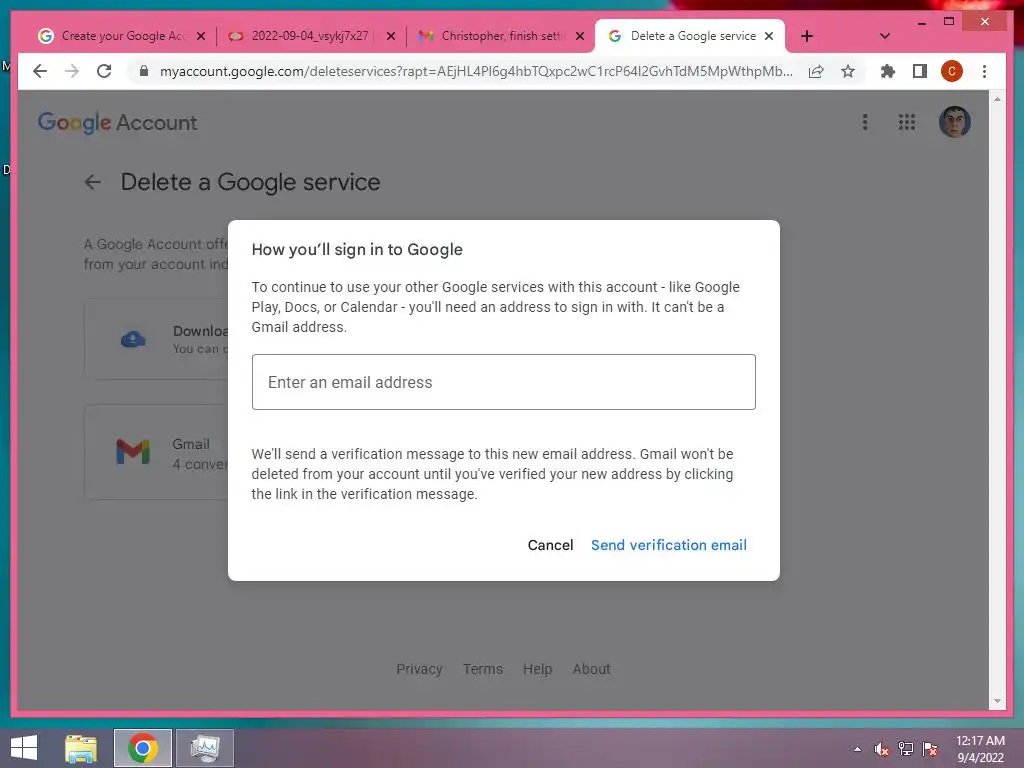Open the Extensions puzzle icon
1024x768 pixels.
coord(888,71)
